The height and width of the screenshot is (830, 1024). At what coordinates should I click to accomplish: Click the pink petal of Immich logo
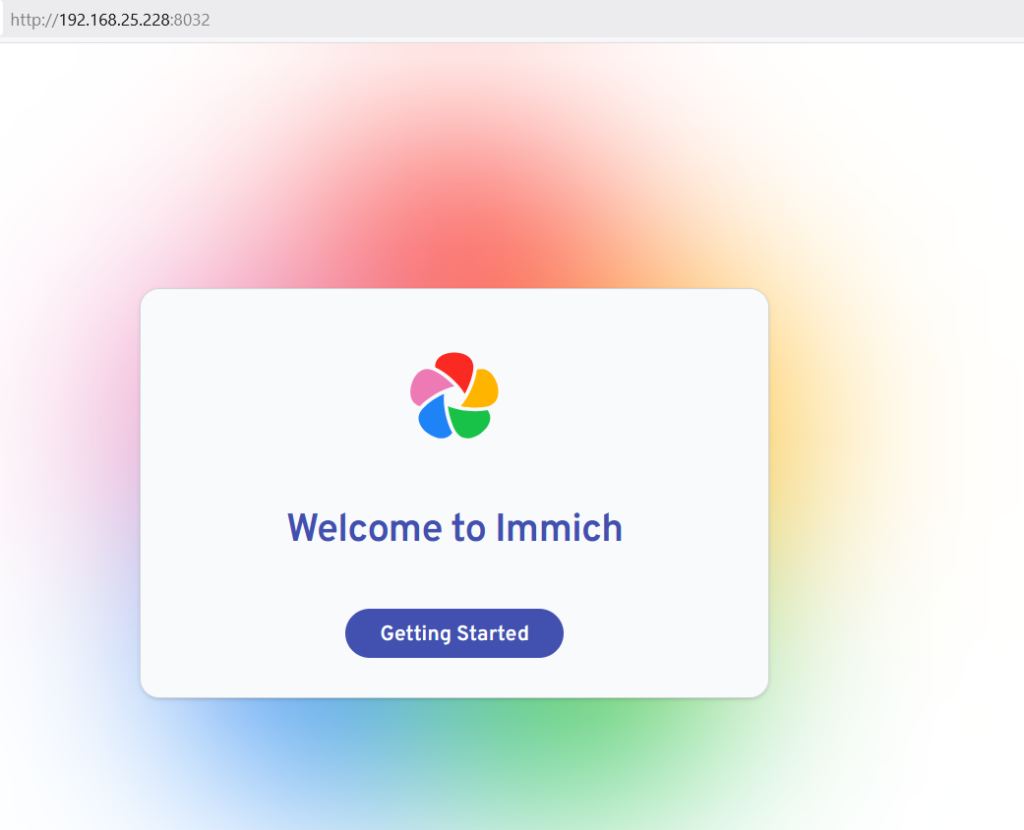(428, 385)
